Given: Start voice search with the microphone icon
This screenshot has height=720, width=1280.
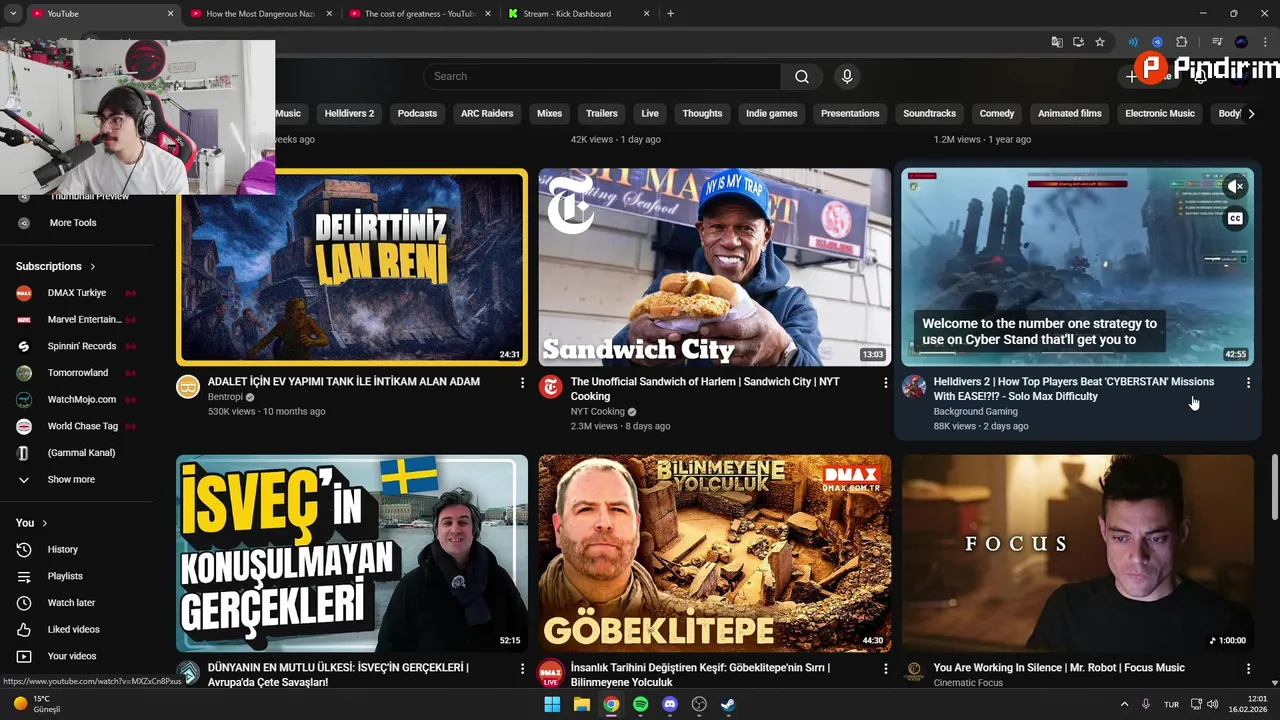Looking at the screenshot, I should point(847,76).
